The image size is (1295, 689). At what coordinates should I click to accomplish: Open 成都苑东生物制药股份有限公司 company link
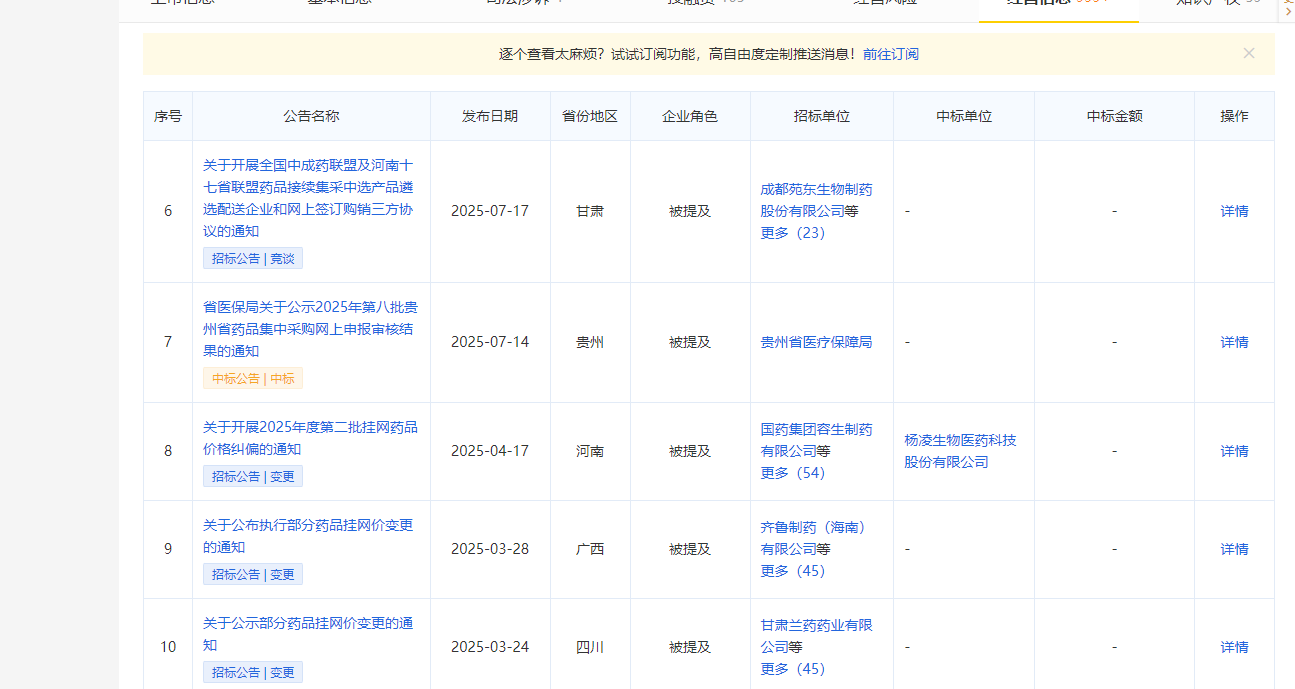coord(816,200)
